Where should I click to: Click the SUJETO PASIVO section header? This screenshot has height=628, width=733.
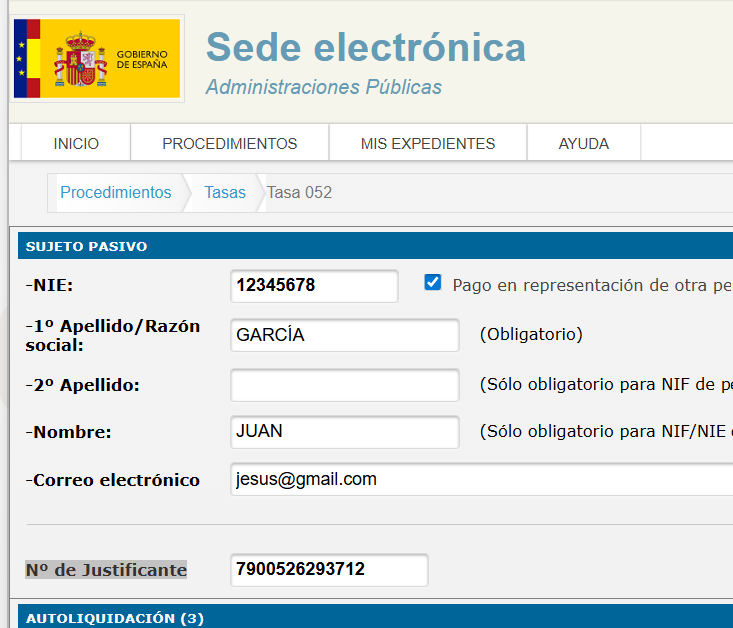pos(375,245)
